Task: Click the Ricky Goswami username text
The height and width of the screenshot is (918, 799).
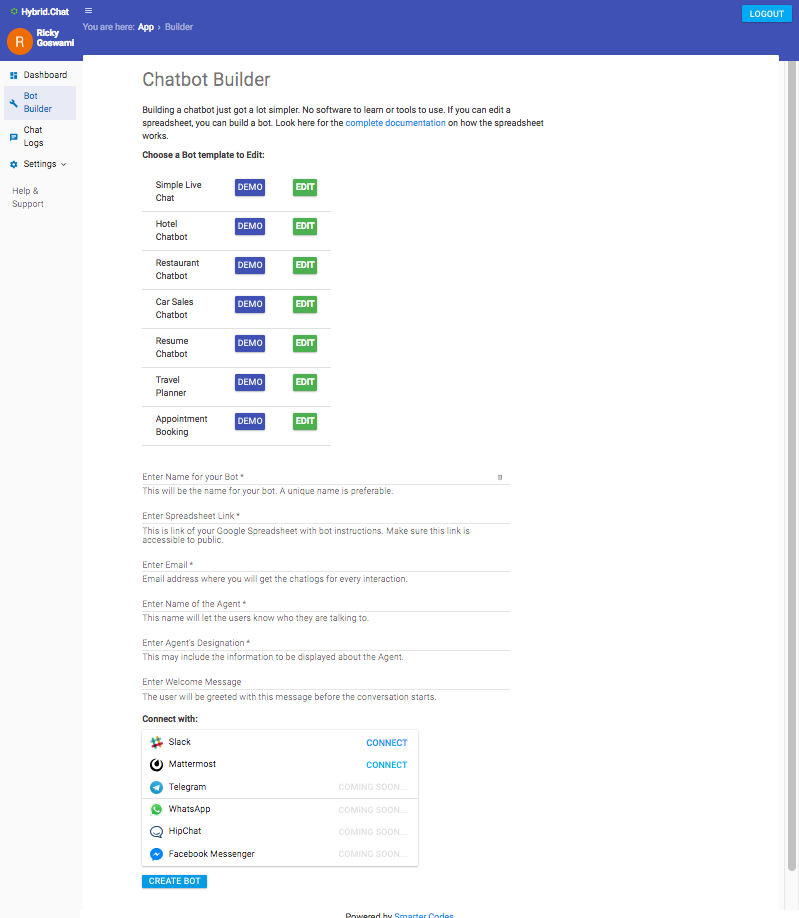Action: 55,38
